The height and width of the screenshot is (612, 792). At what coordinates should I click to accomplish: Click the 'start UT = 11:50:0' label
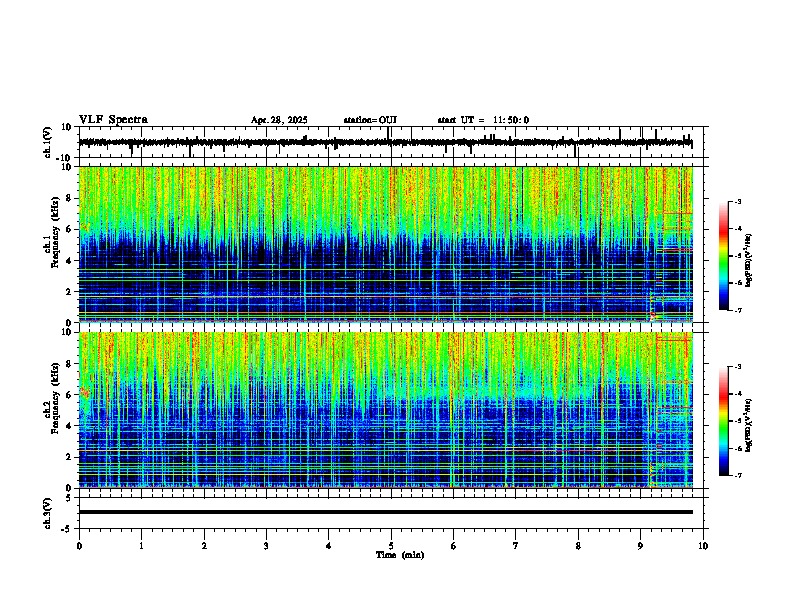(x=483, y=120)
